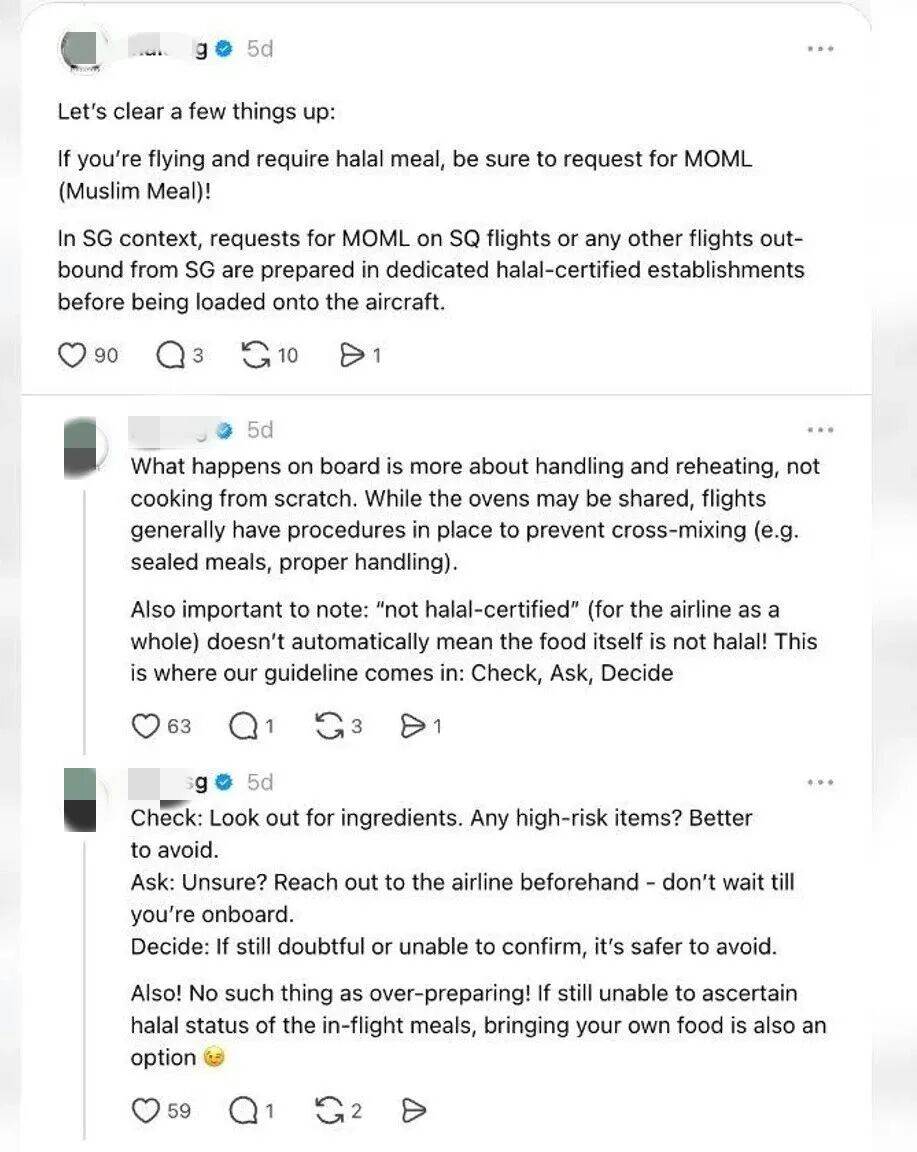Comment on the reply with 63 likes

pos(243,726)
